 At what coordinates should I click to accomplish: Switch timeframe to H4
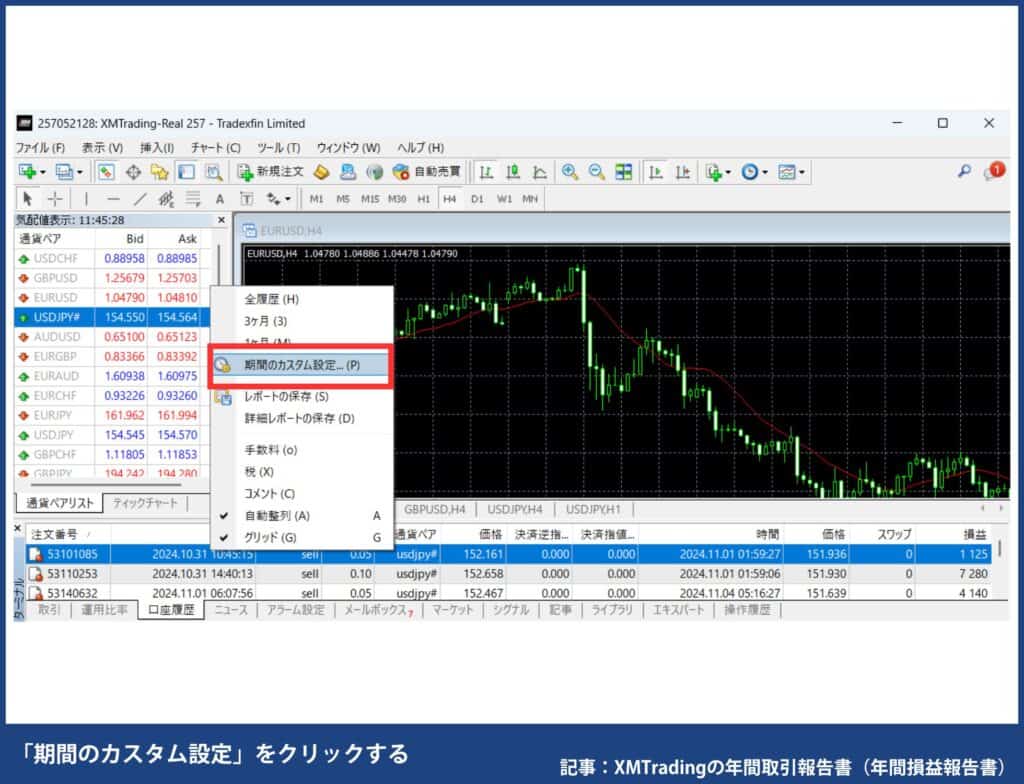(x=449, y=199)
